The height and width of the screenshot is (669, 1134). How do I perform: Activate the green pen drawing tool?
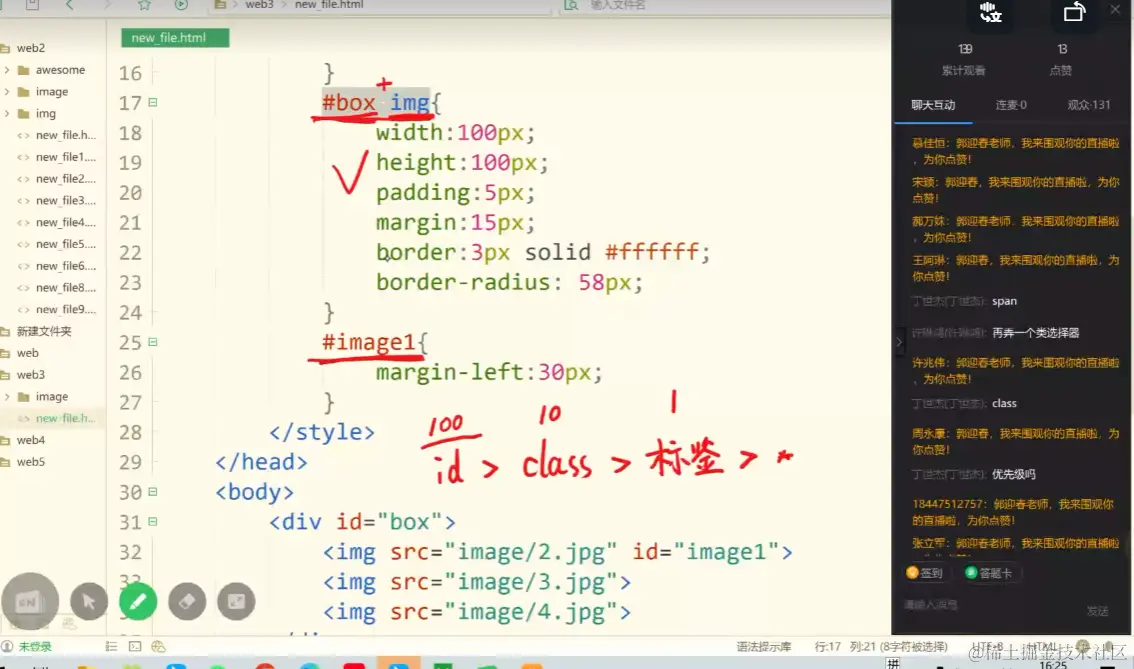click(x=138, y=601)
